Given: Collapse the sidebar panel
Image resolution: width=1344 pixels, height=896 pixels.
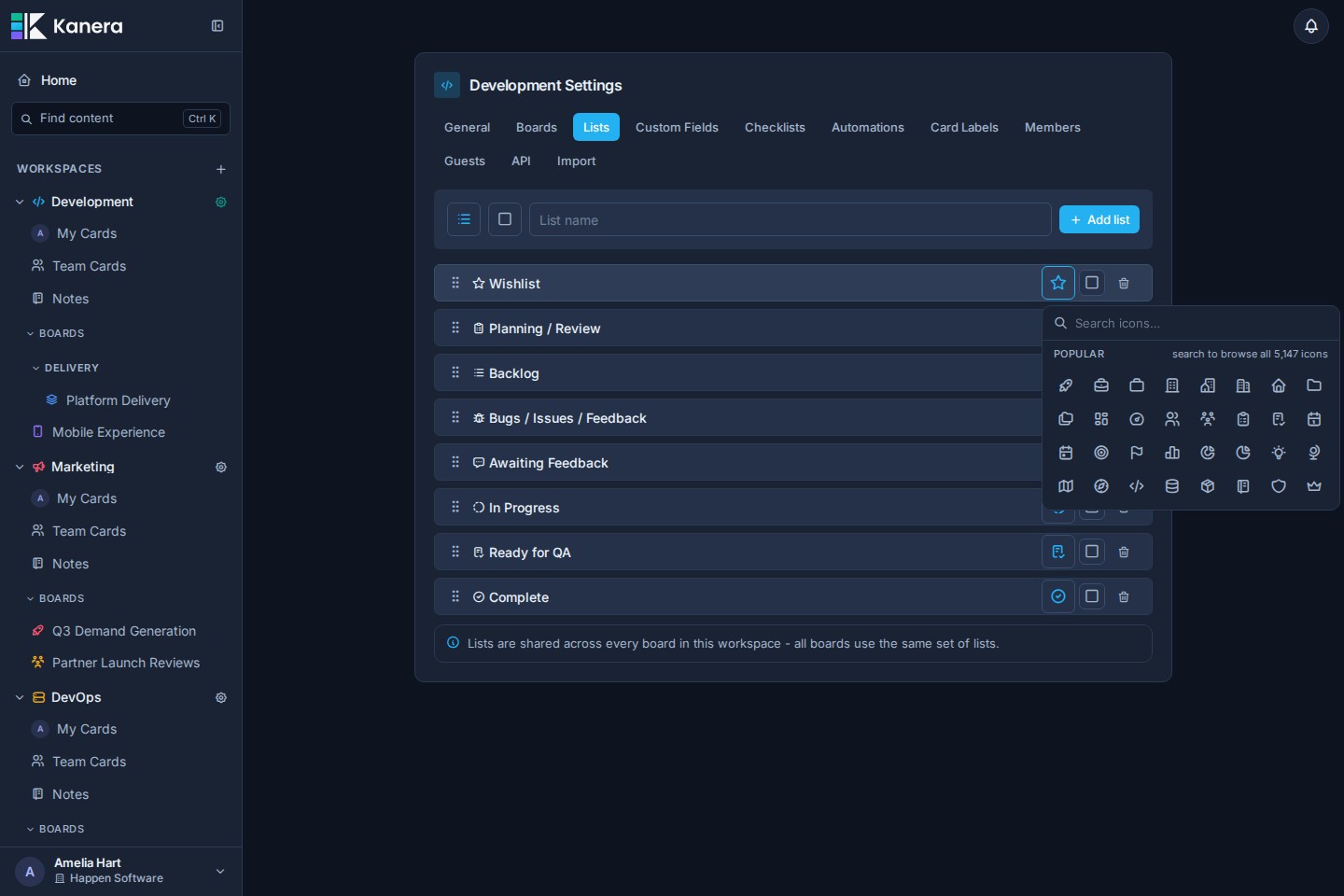Looking at the screenshot, I should click(x=217, y=26).
